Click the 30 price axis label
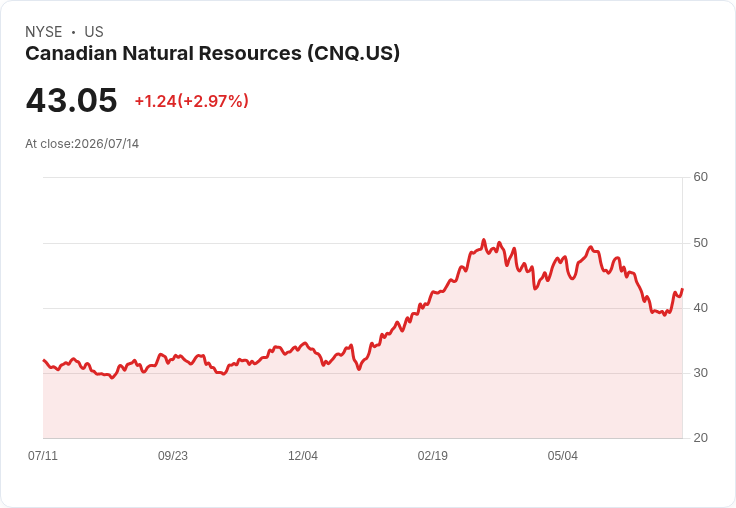 tap(700, 373)
